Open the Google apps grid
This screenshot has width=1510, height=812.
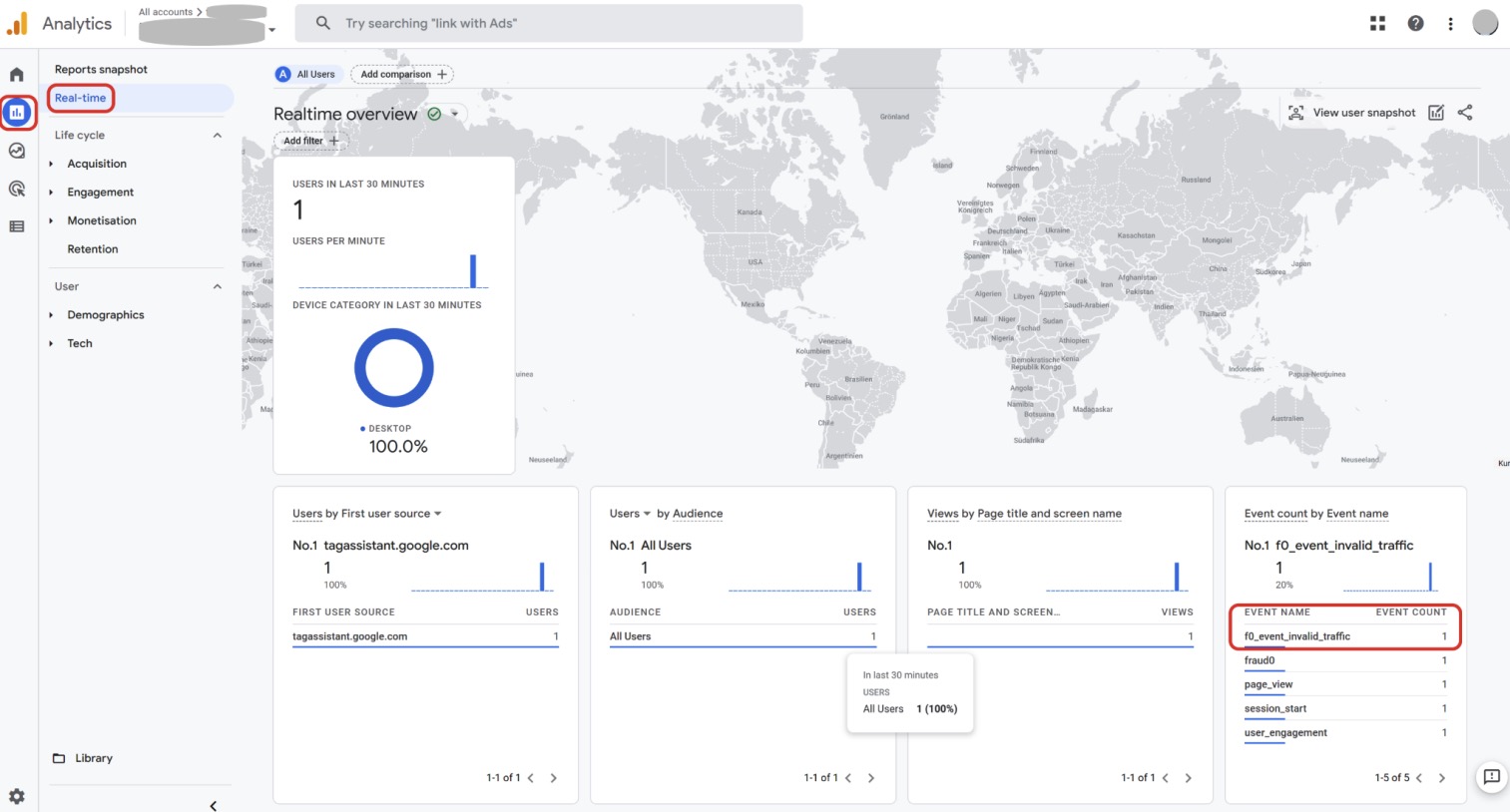pos(1377,22)
